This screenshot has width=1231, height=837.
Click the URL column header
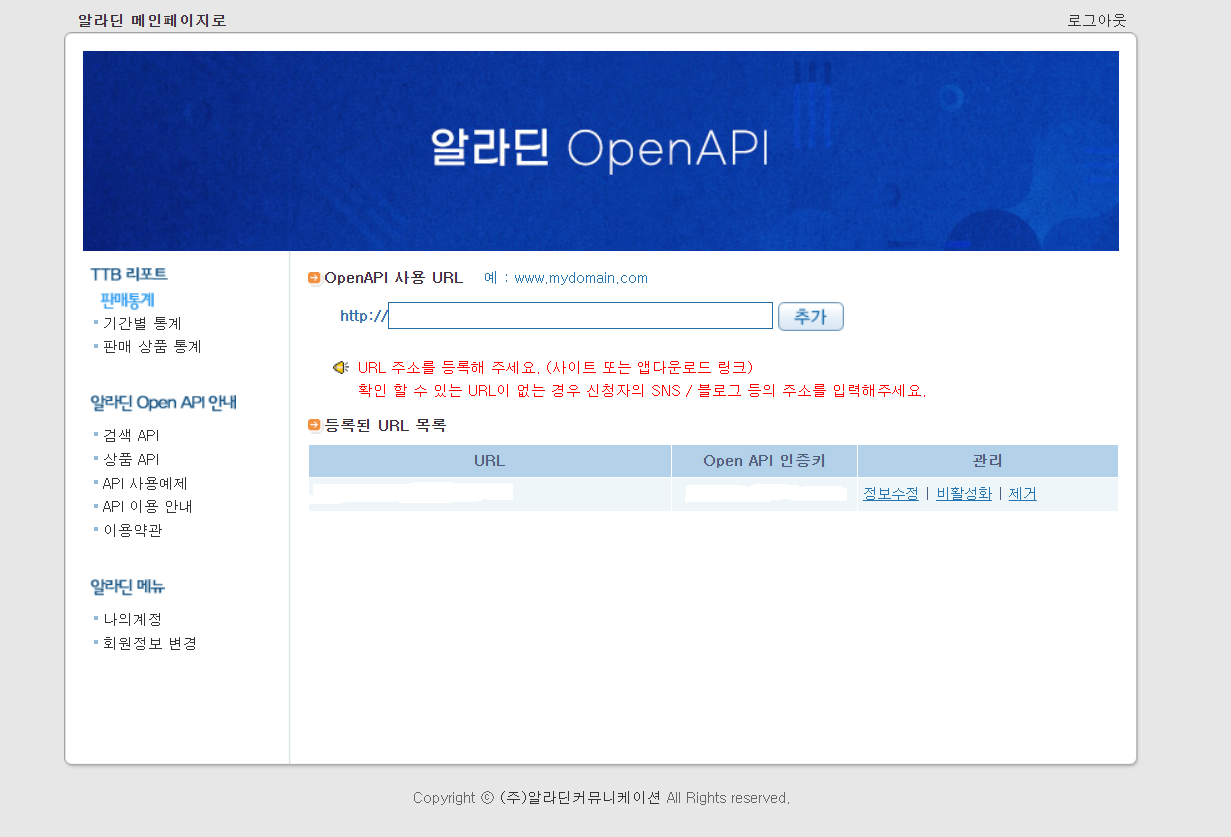pos(490,461)
